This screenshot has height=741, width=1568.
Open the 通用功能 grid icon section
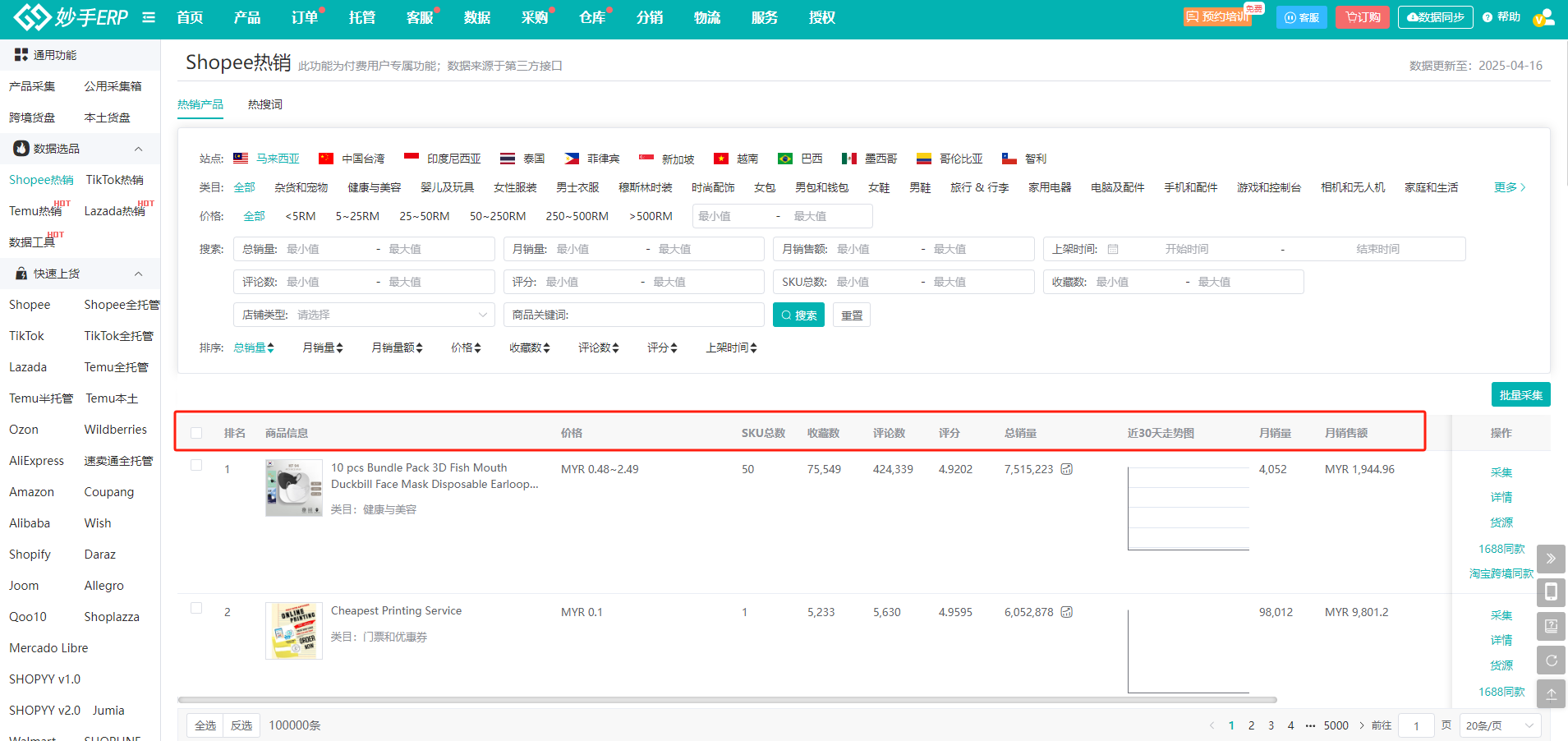pyautogui.click(x=21, y=54)
